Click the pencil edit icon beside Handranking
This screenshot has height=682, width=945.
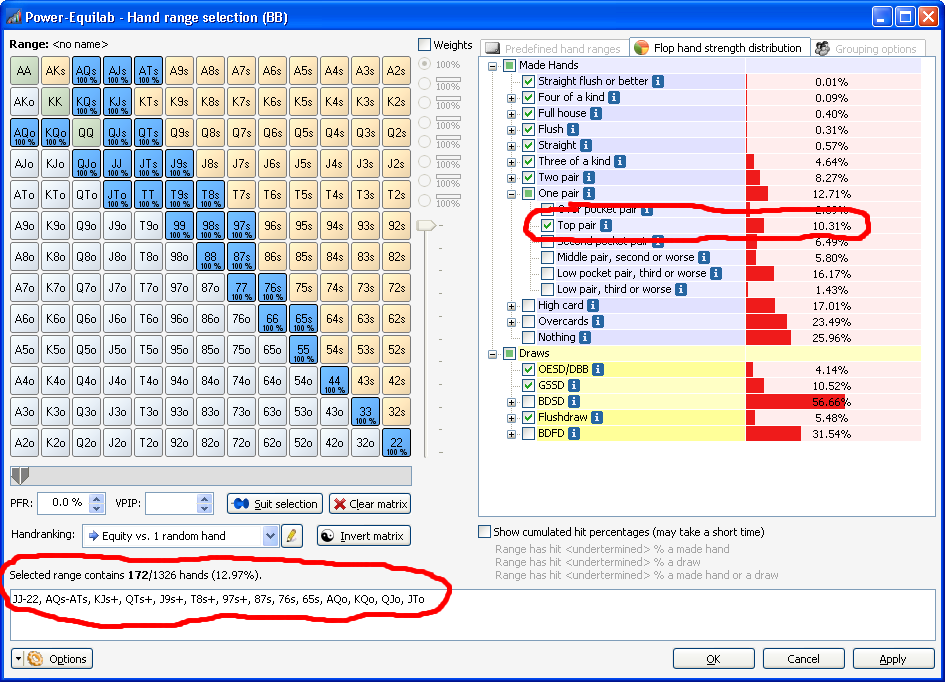point(292,536)
